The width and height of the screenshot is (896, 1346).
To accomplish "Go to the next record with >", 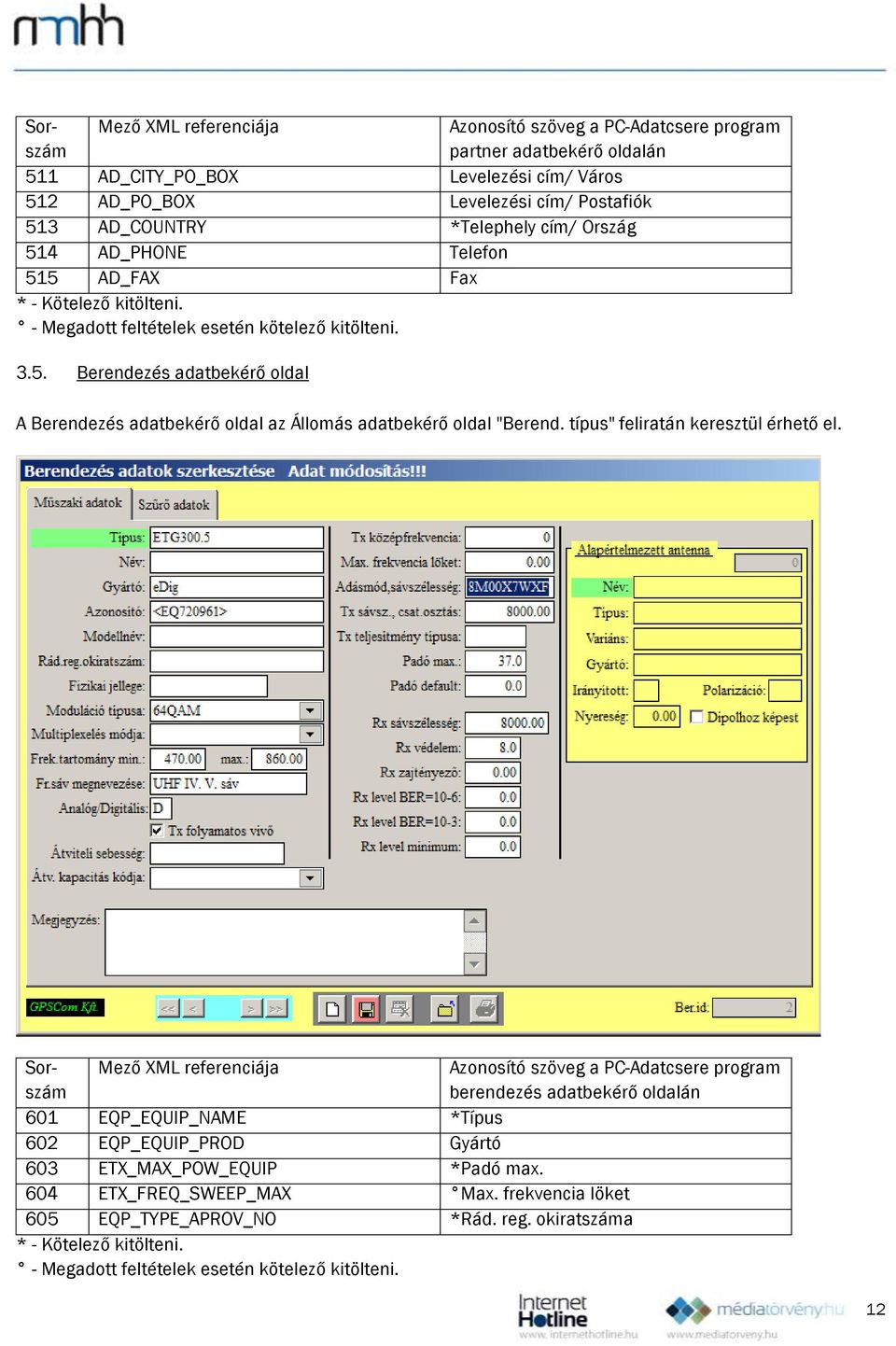I will [251, 1008].
